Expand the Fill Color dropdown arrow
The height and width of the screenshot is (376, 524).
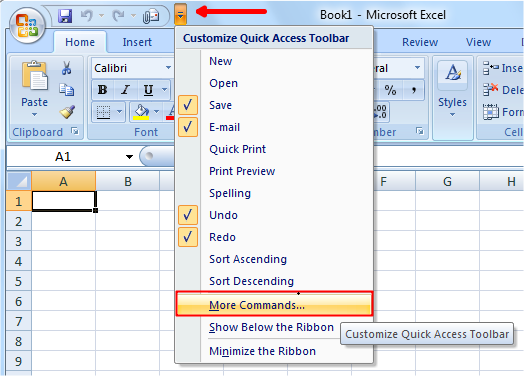pos(156,112)
